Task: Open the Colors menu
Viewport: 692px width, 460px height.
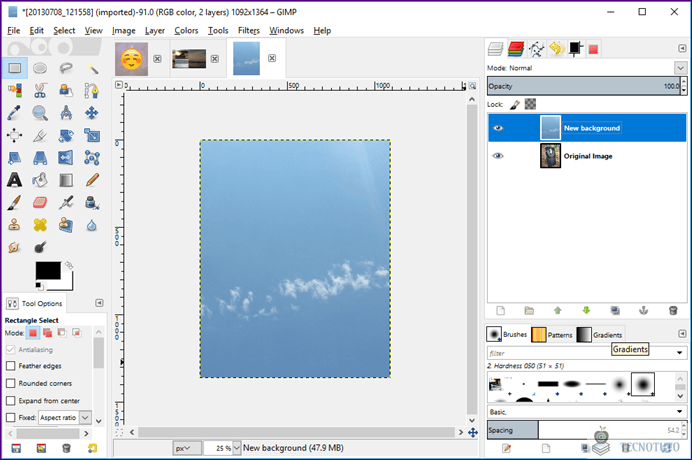Action: [186, 30]
